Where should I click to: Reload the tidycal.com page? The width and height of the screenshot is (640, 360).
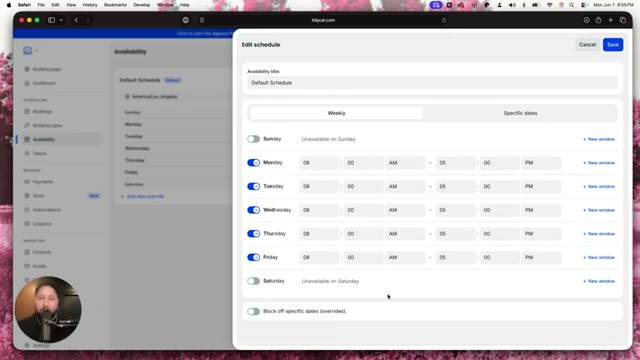(444, 20)
